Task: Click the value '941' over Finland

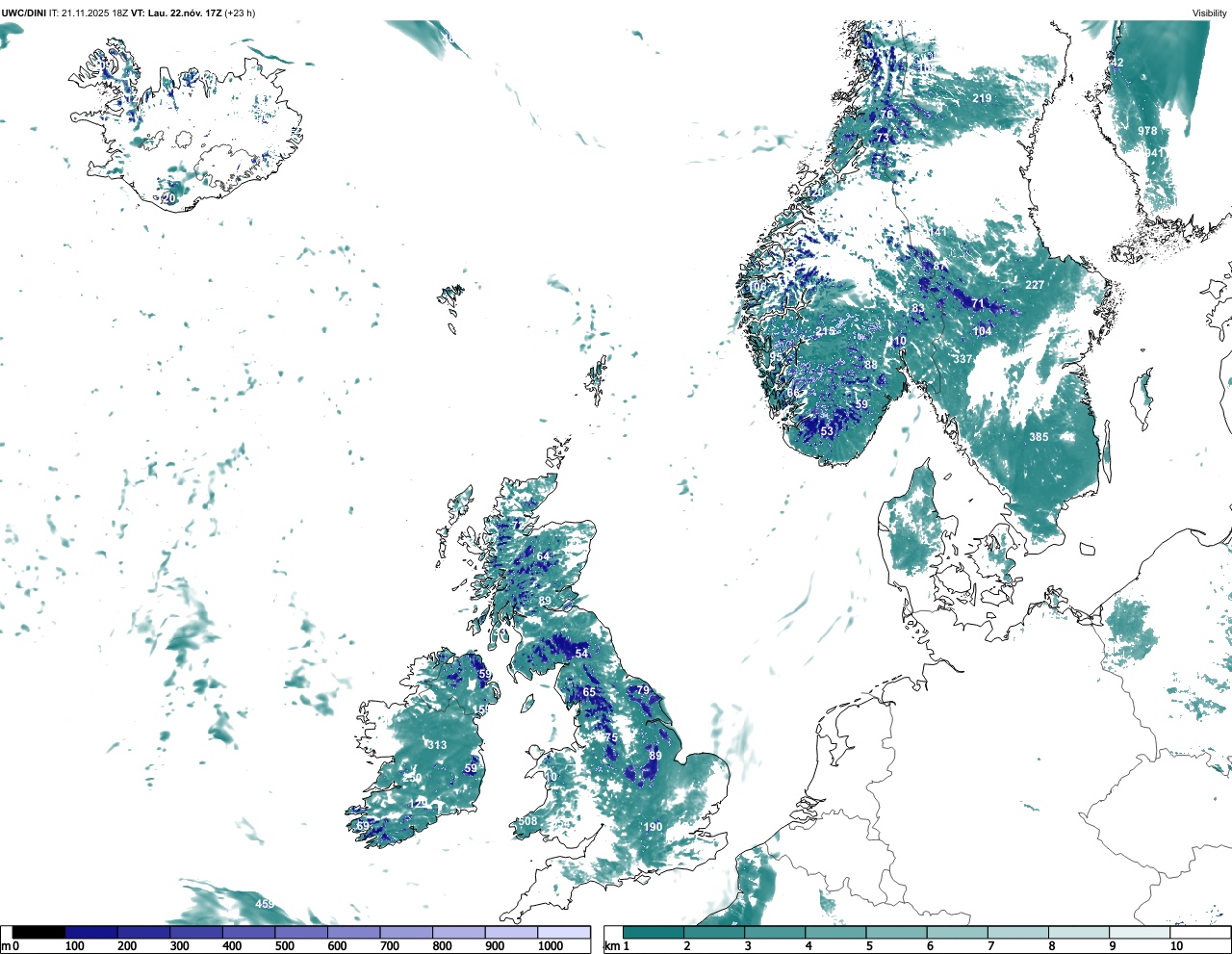Action: pos(1155,153)
